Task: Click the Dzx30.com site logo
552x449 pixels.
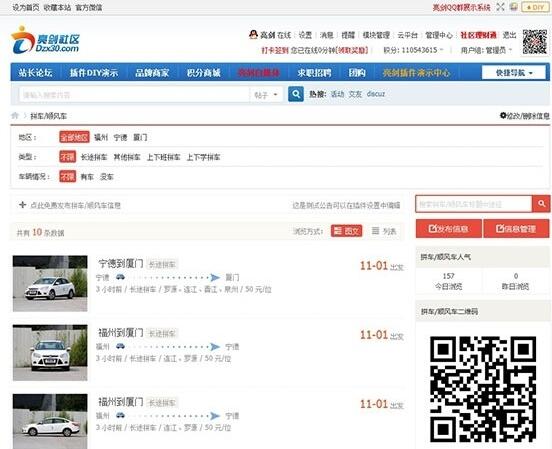Action: [45, 40]
